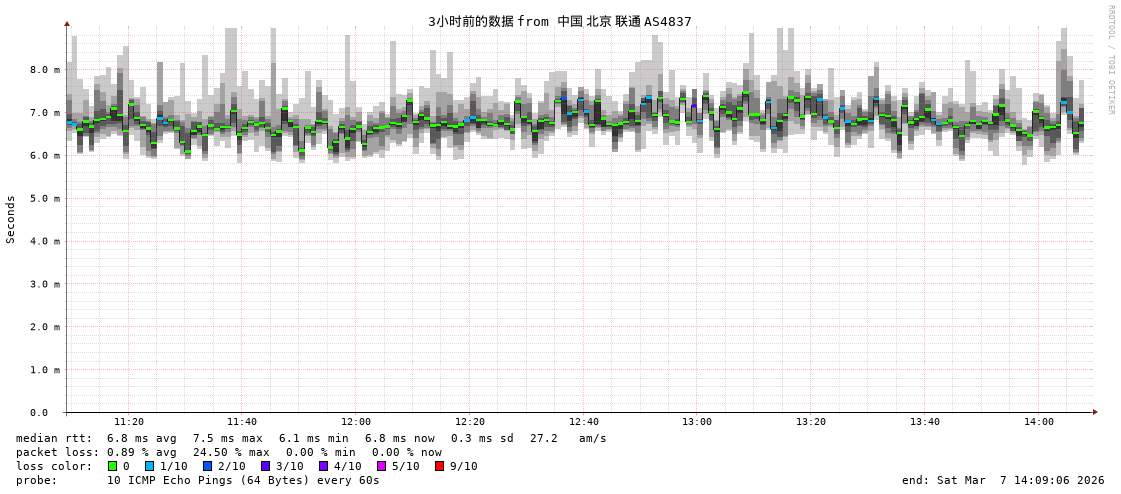Select the 11:20 time axis label
This screenshot has height=494, width=1121.
click(128, 422)
